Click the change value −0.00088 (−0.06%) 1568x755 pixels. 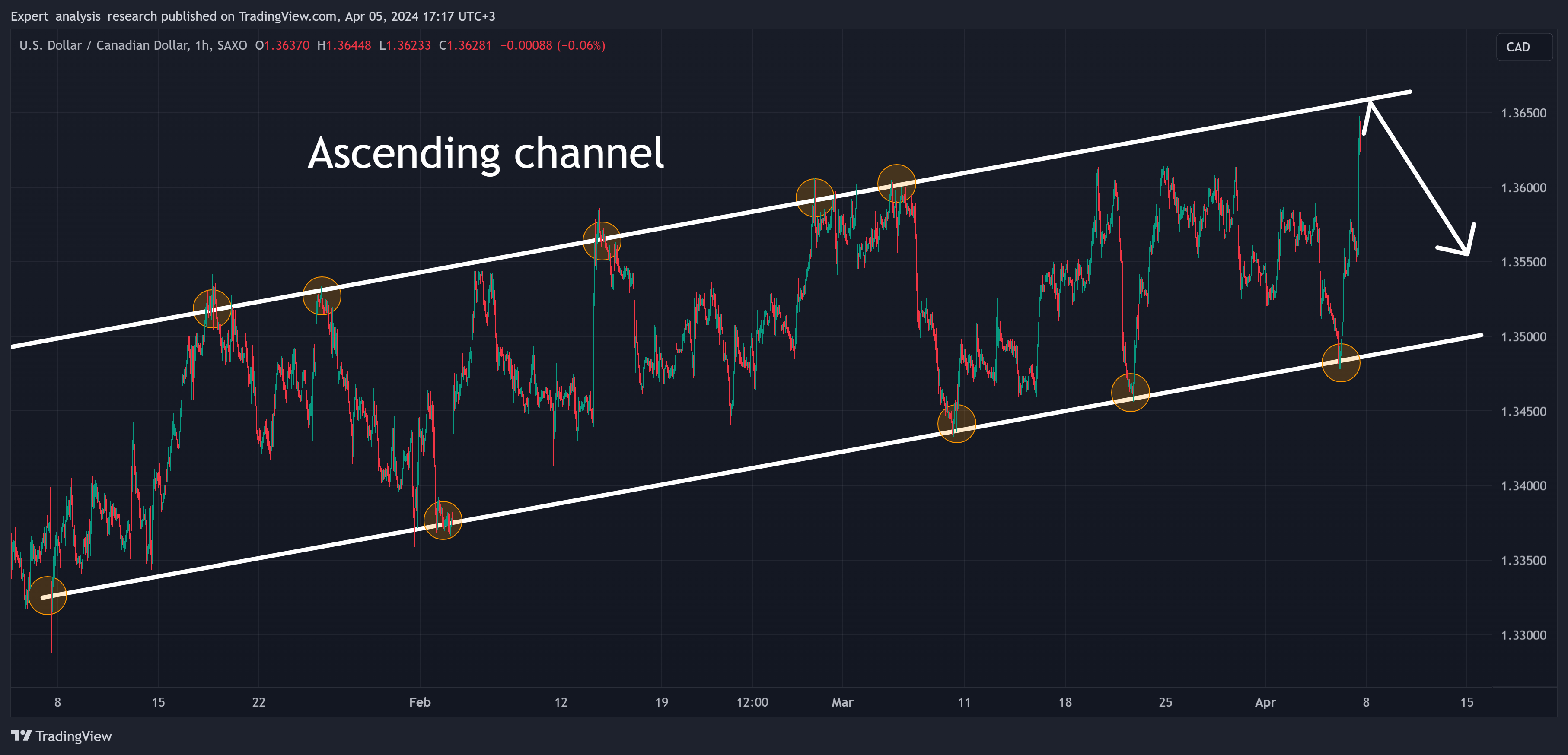[553, 46]
